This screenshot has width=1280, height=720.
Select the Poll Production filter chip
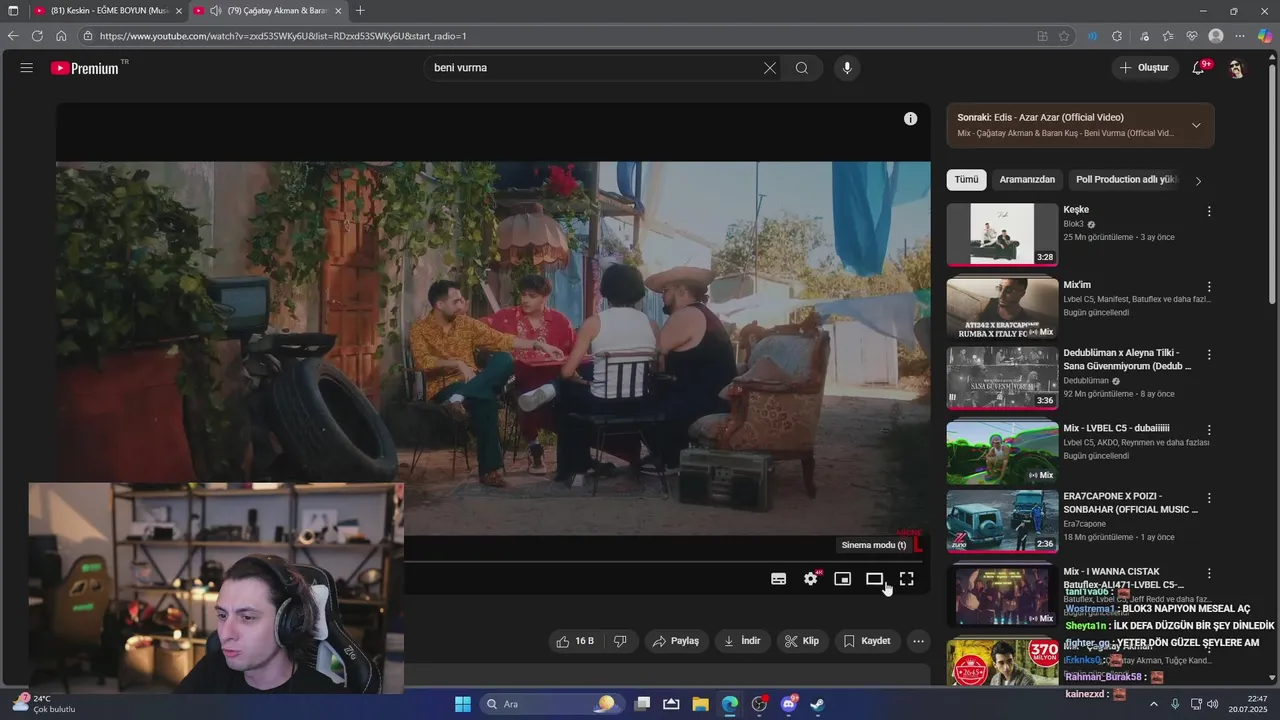tap(1127, 180)
